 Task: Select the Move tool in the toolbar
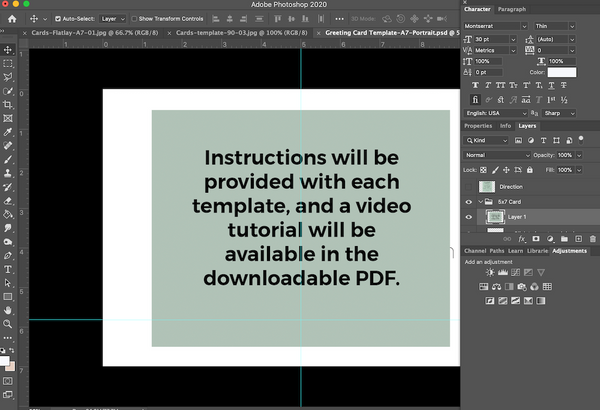8,50
